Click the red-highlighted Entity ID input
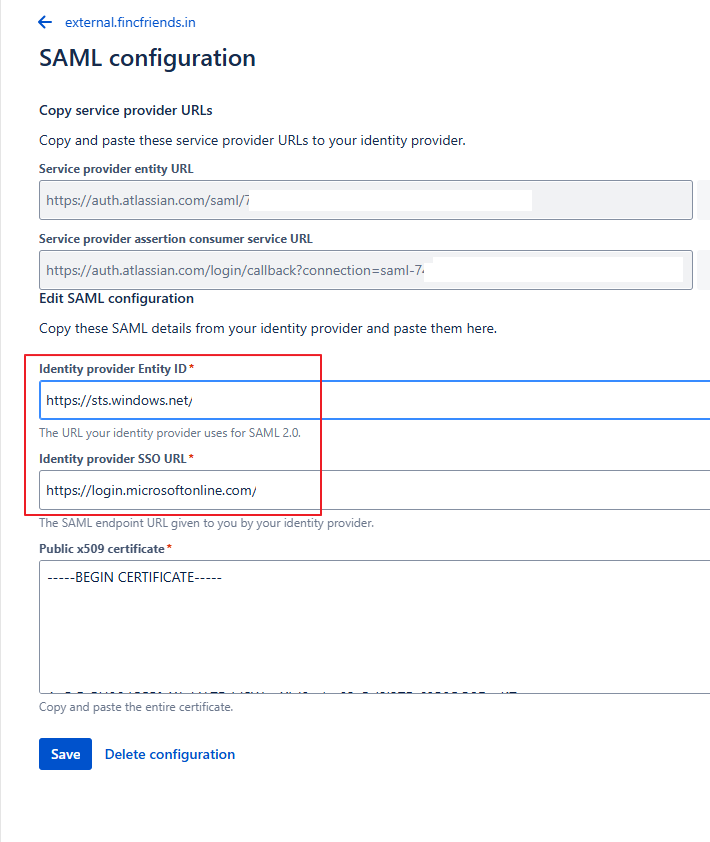This screenshot has height=842, width=710. pyautogui.click(x=180, y=400)
